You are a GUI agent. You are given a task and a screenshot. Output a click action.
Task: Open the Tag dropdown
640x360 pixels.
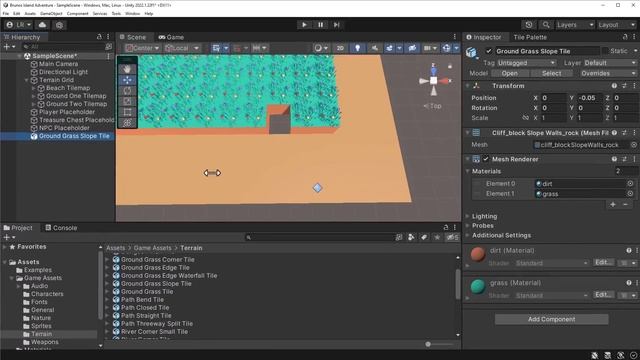(x=526, y=63)
